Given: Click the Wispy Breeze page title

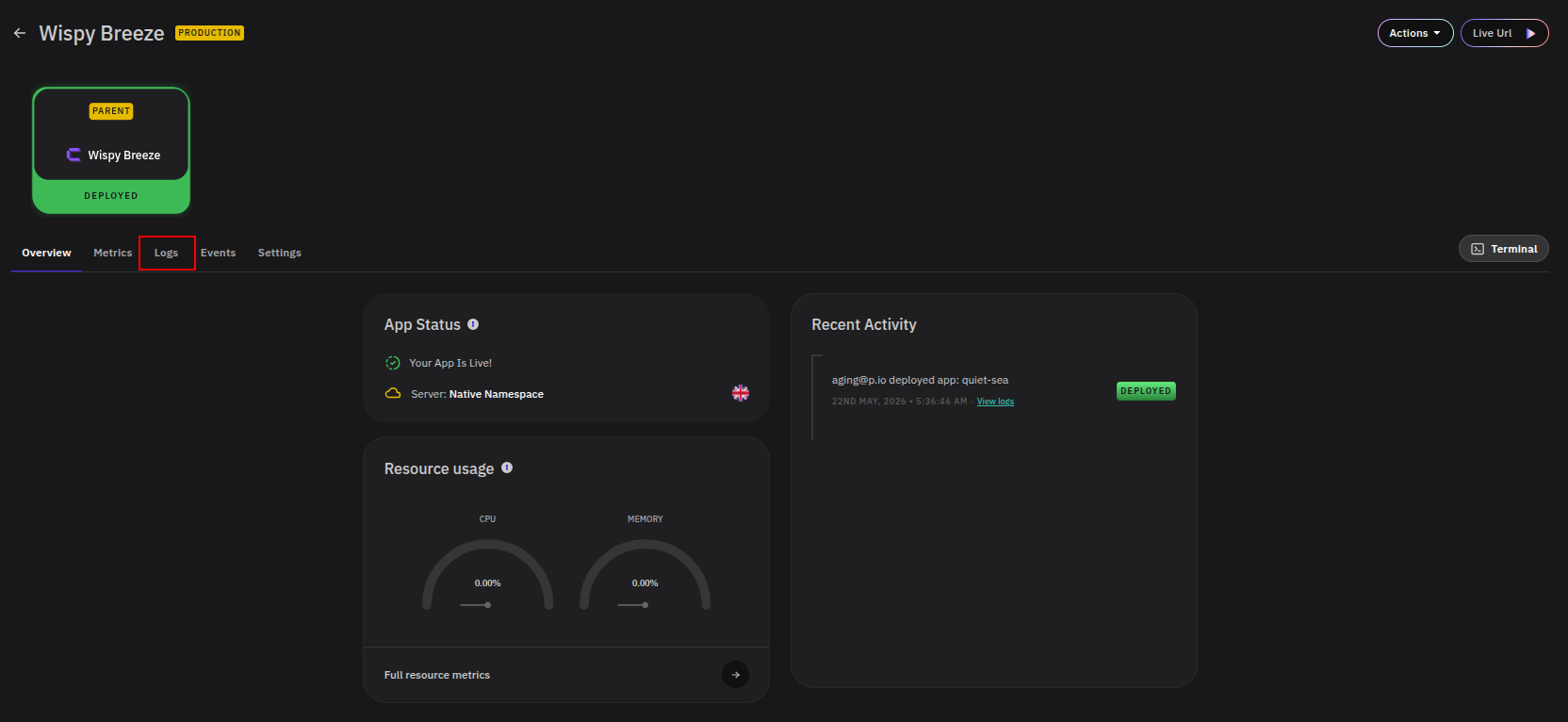Looking at the screenshot, I should tap(102, 33).
